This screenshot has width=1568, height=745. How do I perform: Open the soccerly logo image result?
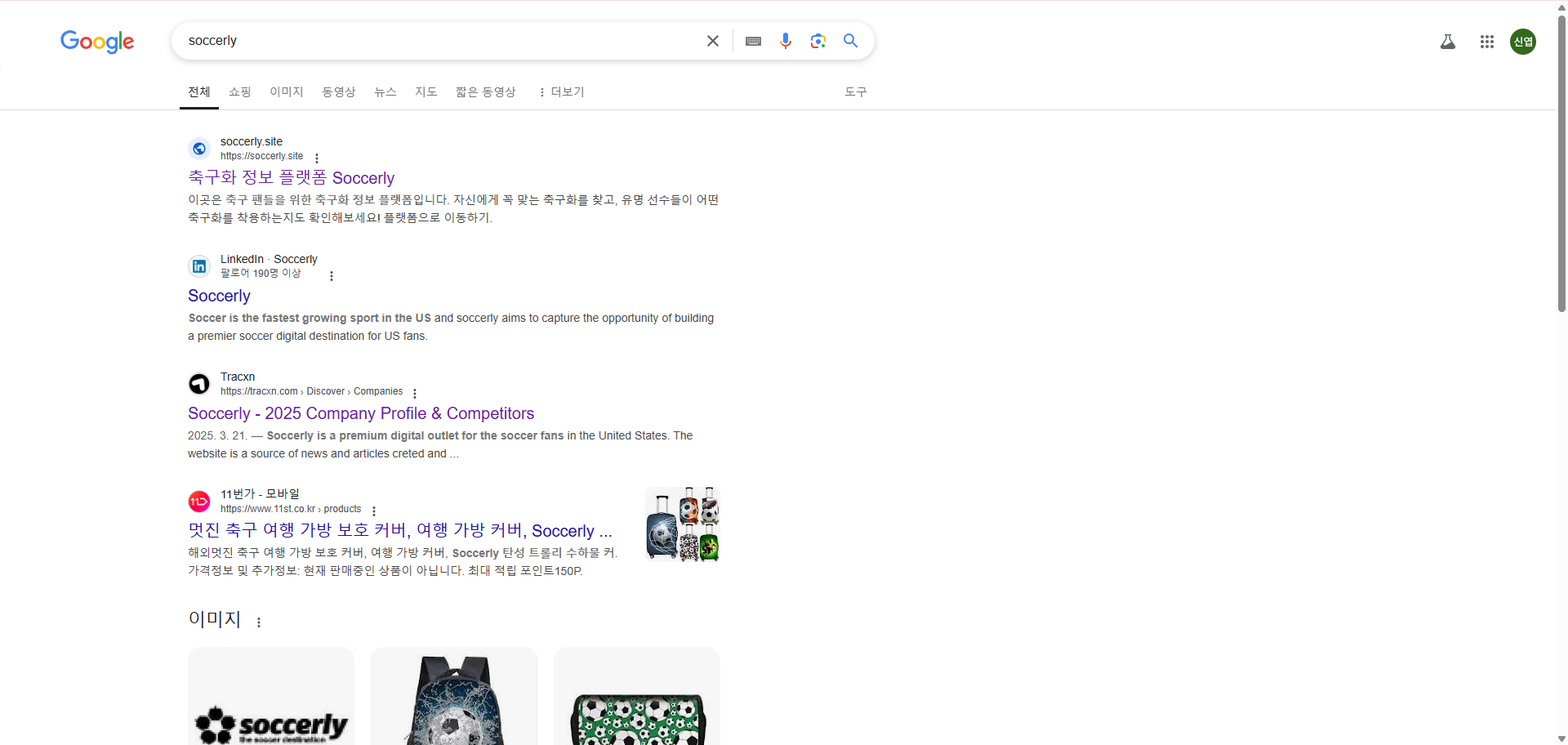[271, 696]
